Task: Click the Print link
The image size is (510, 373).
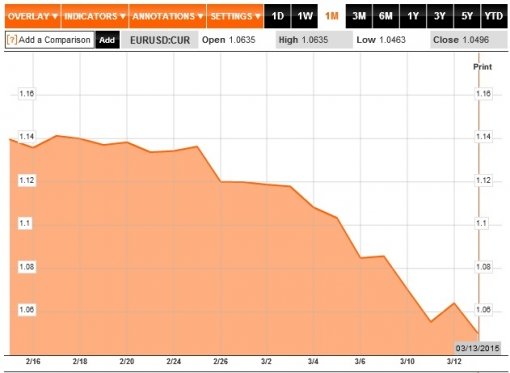Action: pyautogui.click(x=482, y=67)
